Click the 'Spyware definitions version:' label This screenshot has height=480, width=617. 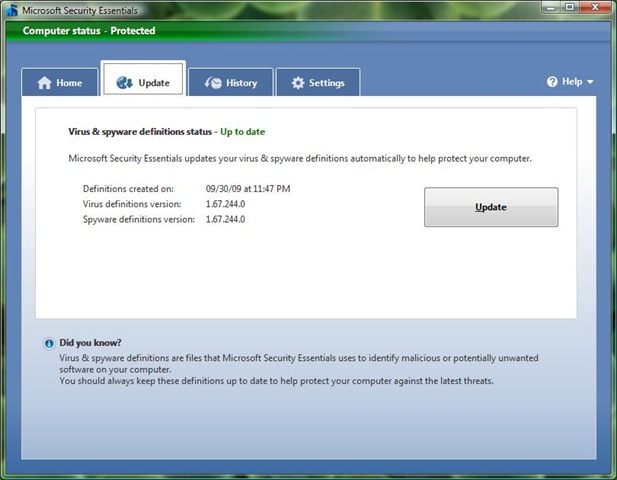point(139,220)
